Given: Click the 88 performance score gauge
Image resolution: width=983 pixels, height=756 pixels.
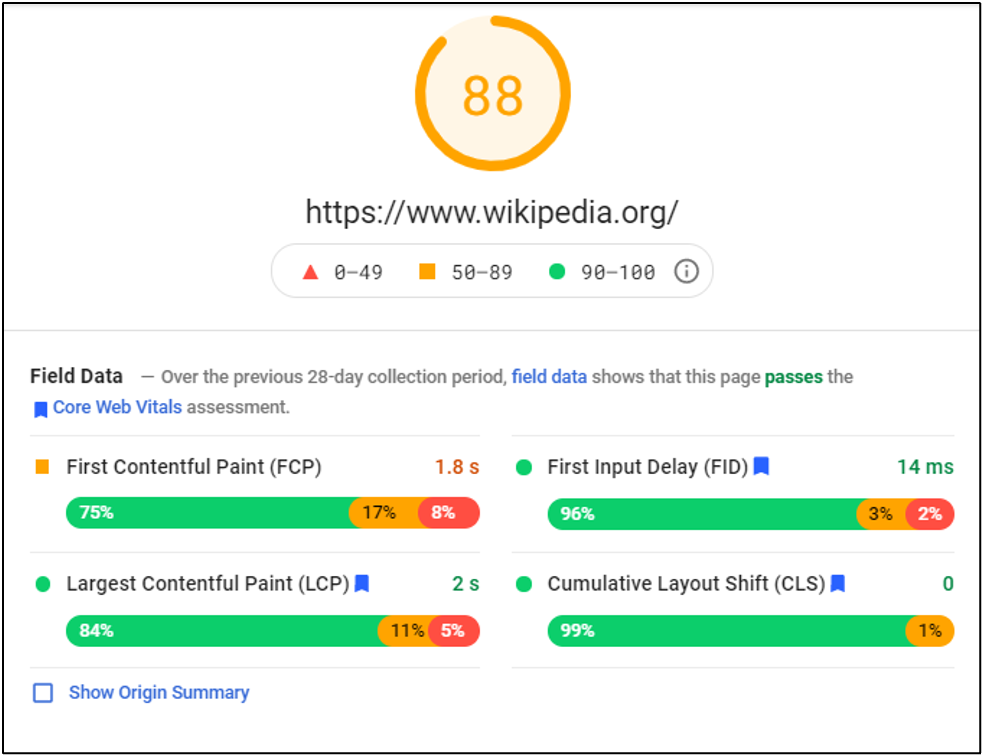Looking at the screenshot, I should 493,93.
